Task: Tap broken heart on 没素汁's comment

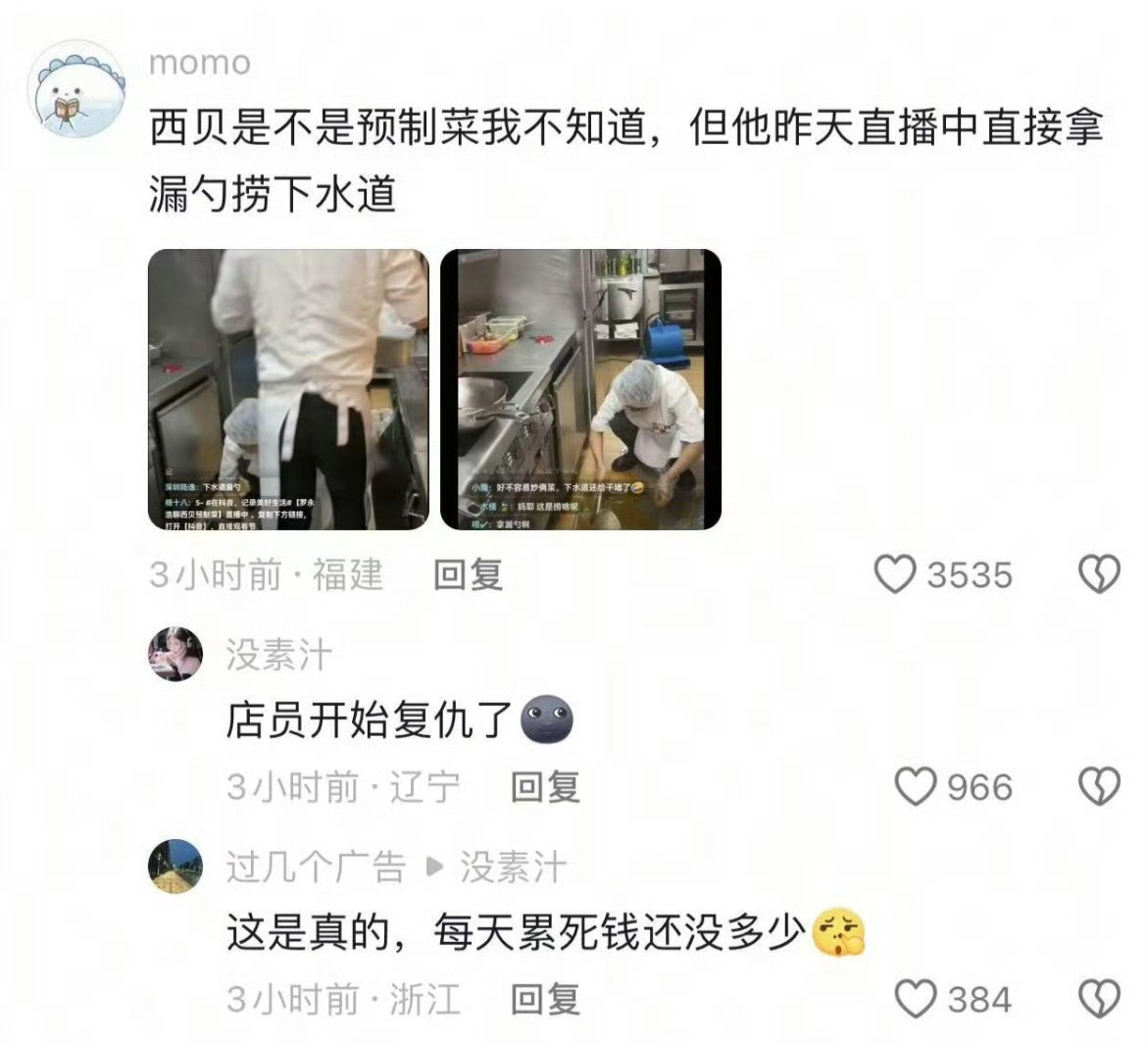Action: (1100, 787)
